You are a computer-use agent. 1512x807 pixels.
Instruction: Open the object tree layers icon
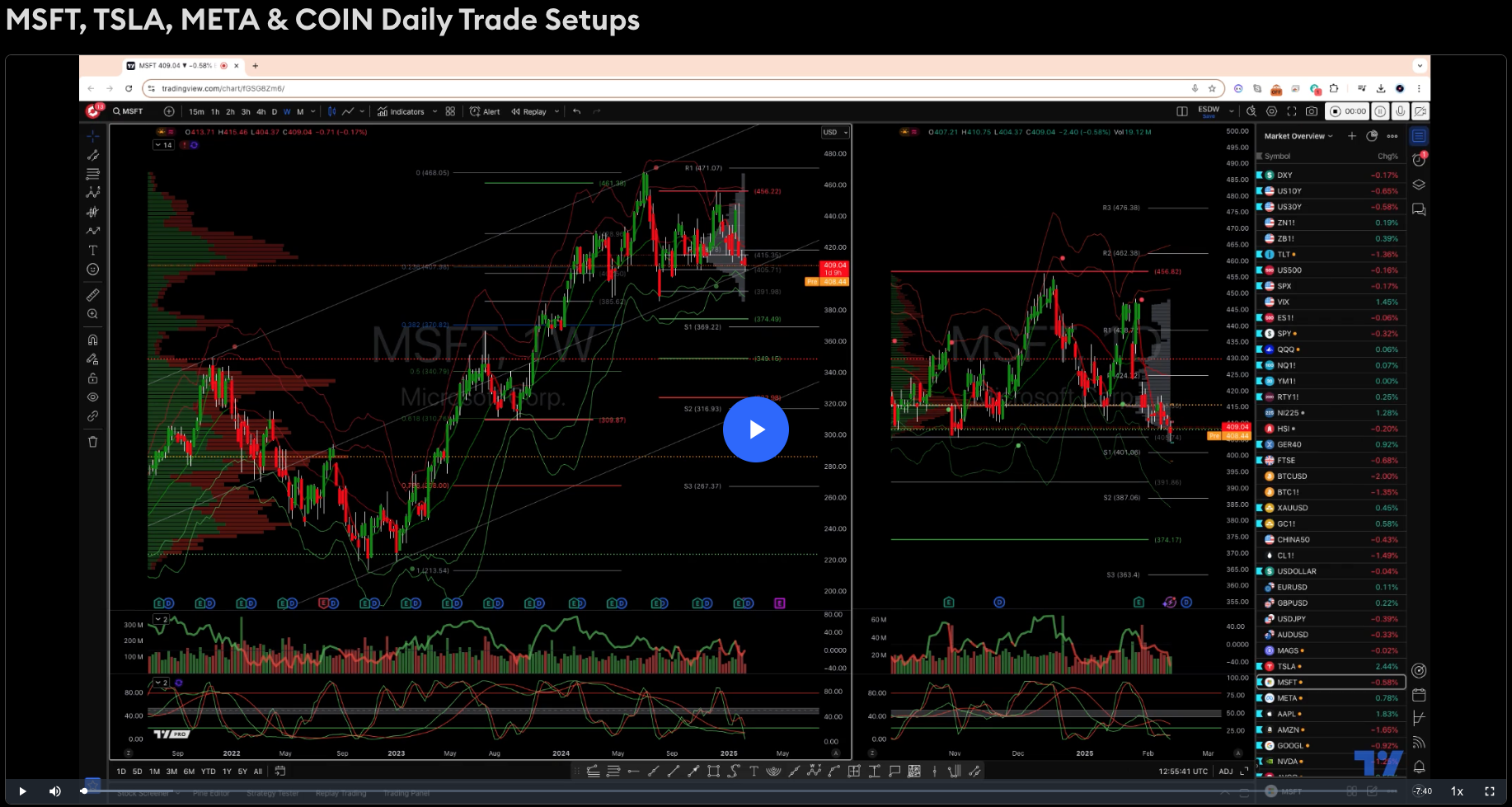(x=1419, y=185)
